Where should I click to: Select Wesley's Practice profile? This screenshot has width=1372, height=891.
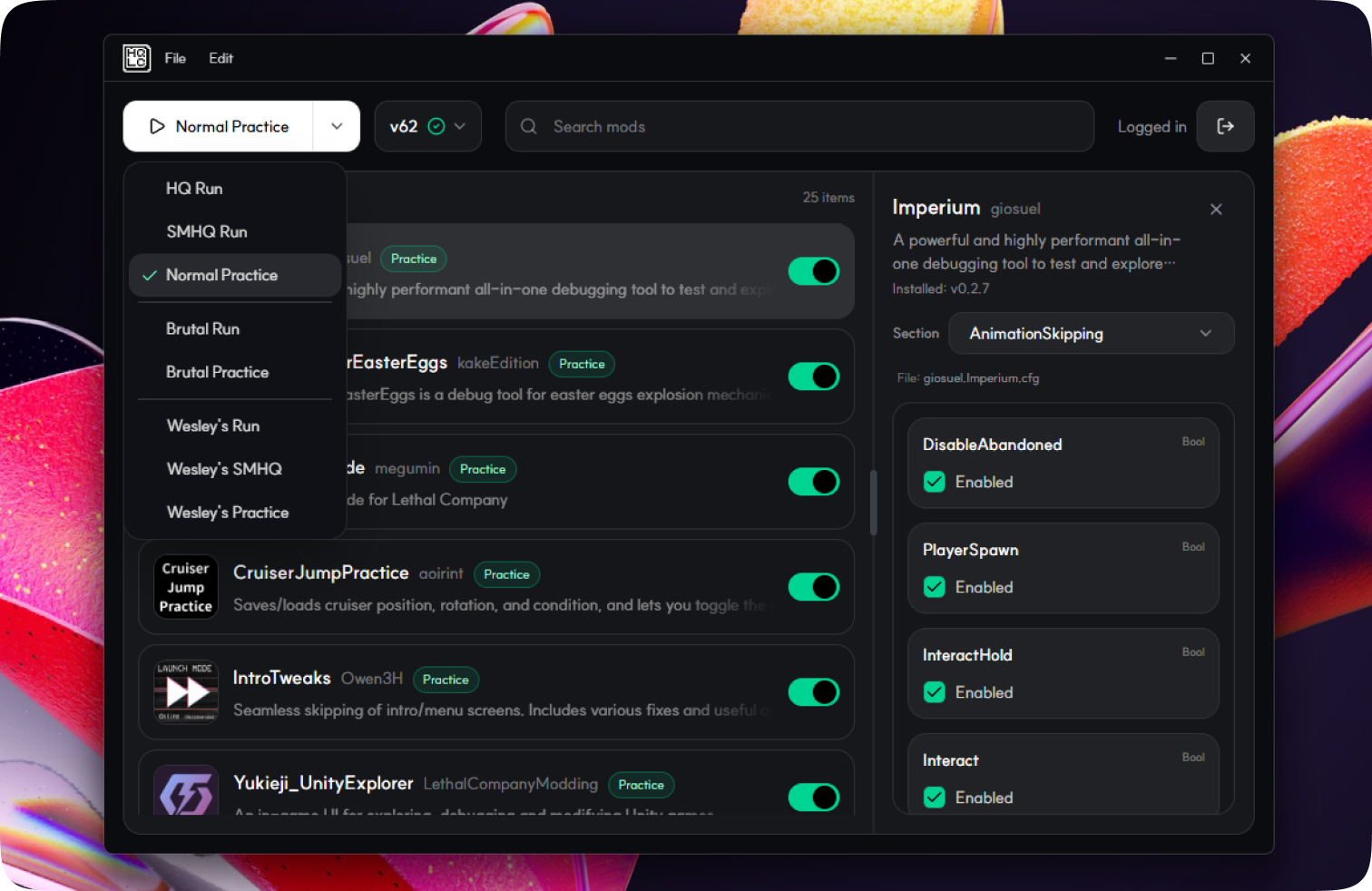tap(235, 514)
